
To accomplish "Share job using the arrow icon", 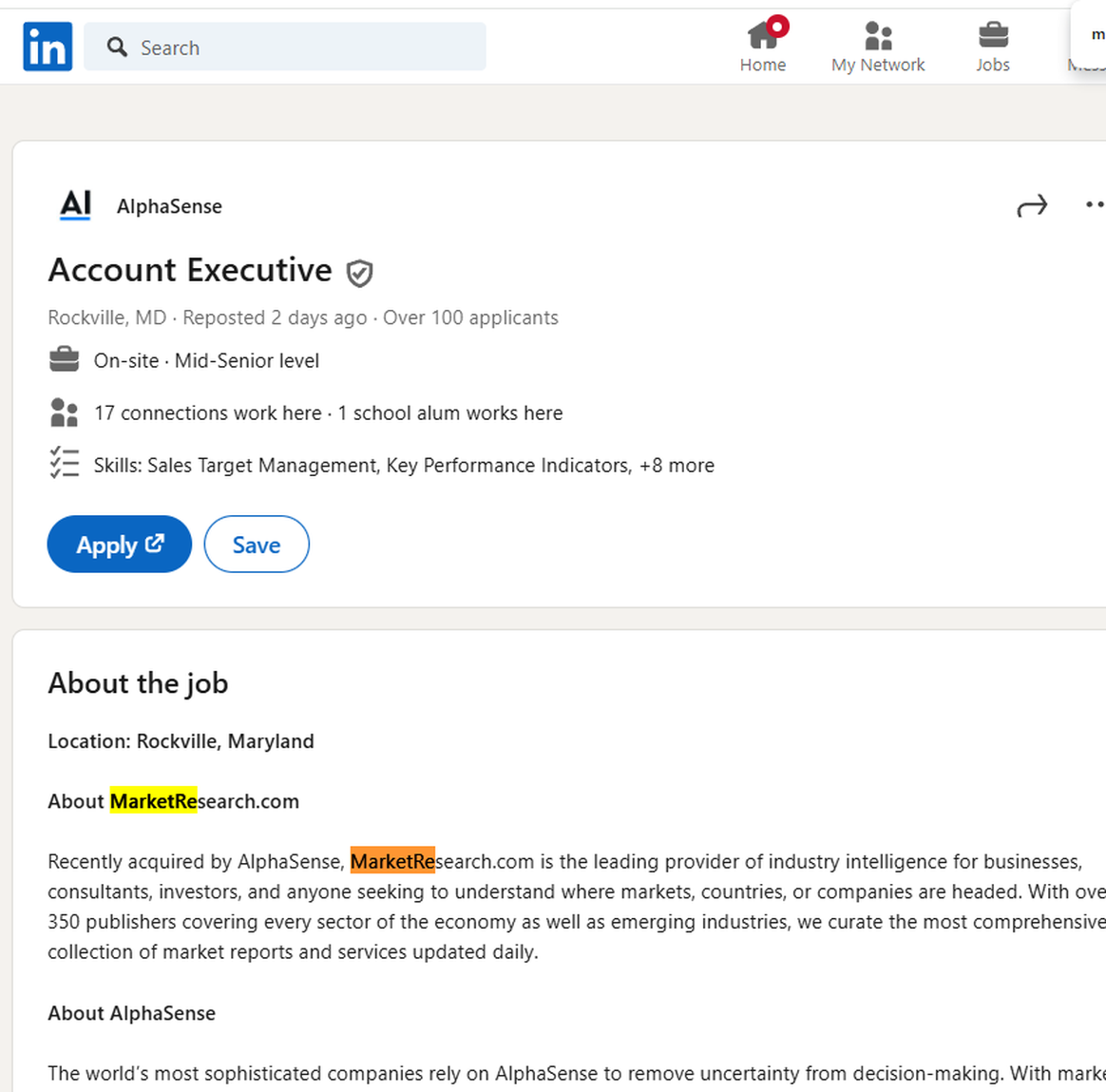I will 1032,205.
